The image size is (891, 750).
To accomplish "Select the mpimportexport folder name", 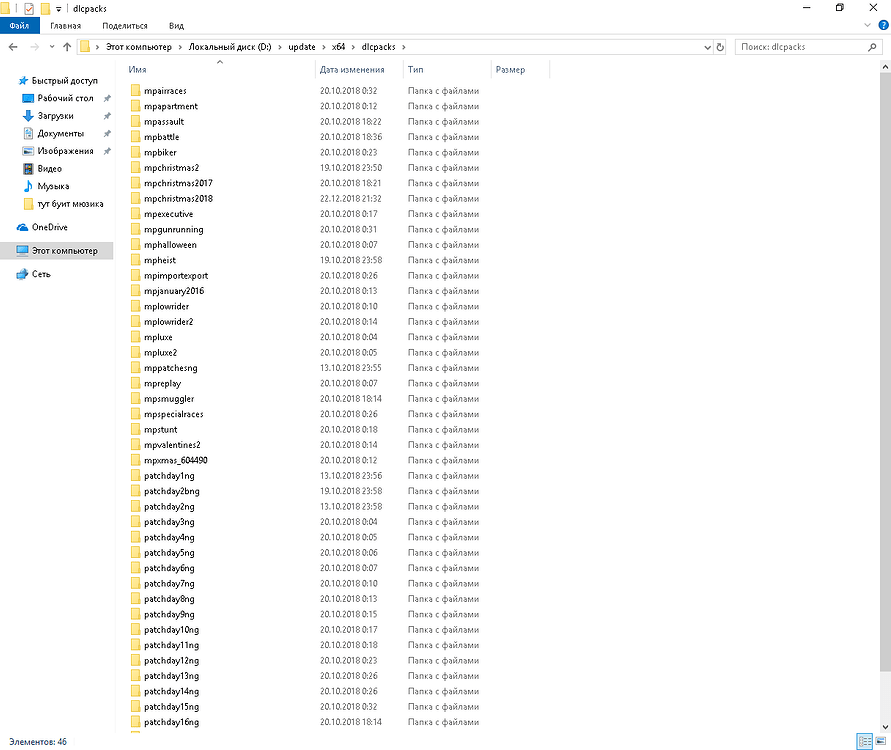I will tap(176, 276).
